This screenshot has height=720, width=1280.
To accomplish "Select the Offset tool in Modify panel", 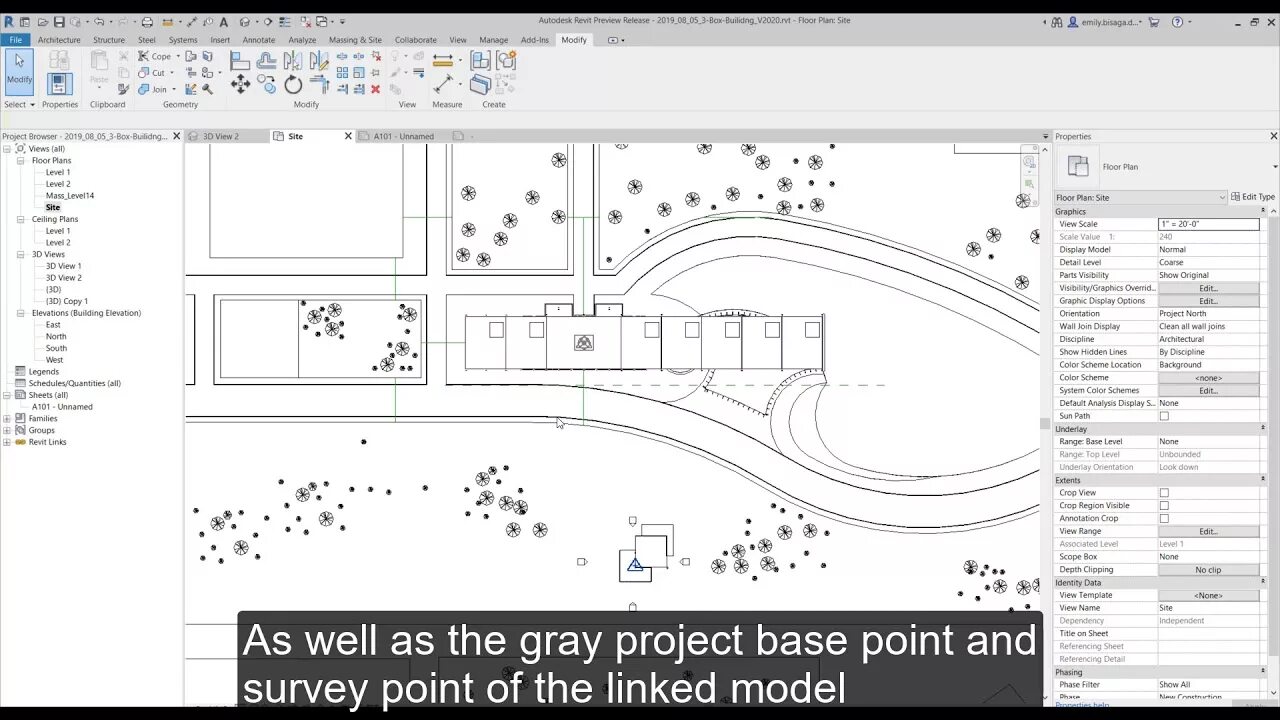I will pyautogui.click(x=267, y=60).
